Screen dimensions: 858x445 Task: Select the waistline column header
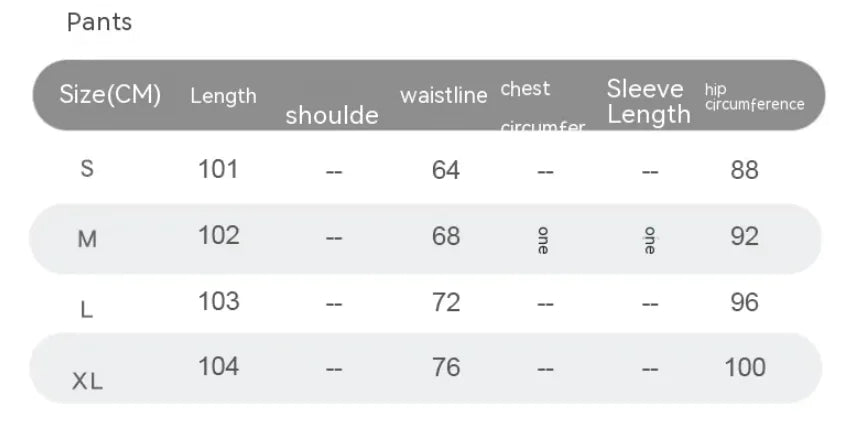(x=443, y=95)
